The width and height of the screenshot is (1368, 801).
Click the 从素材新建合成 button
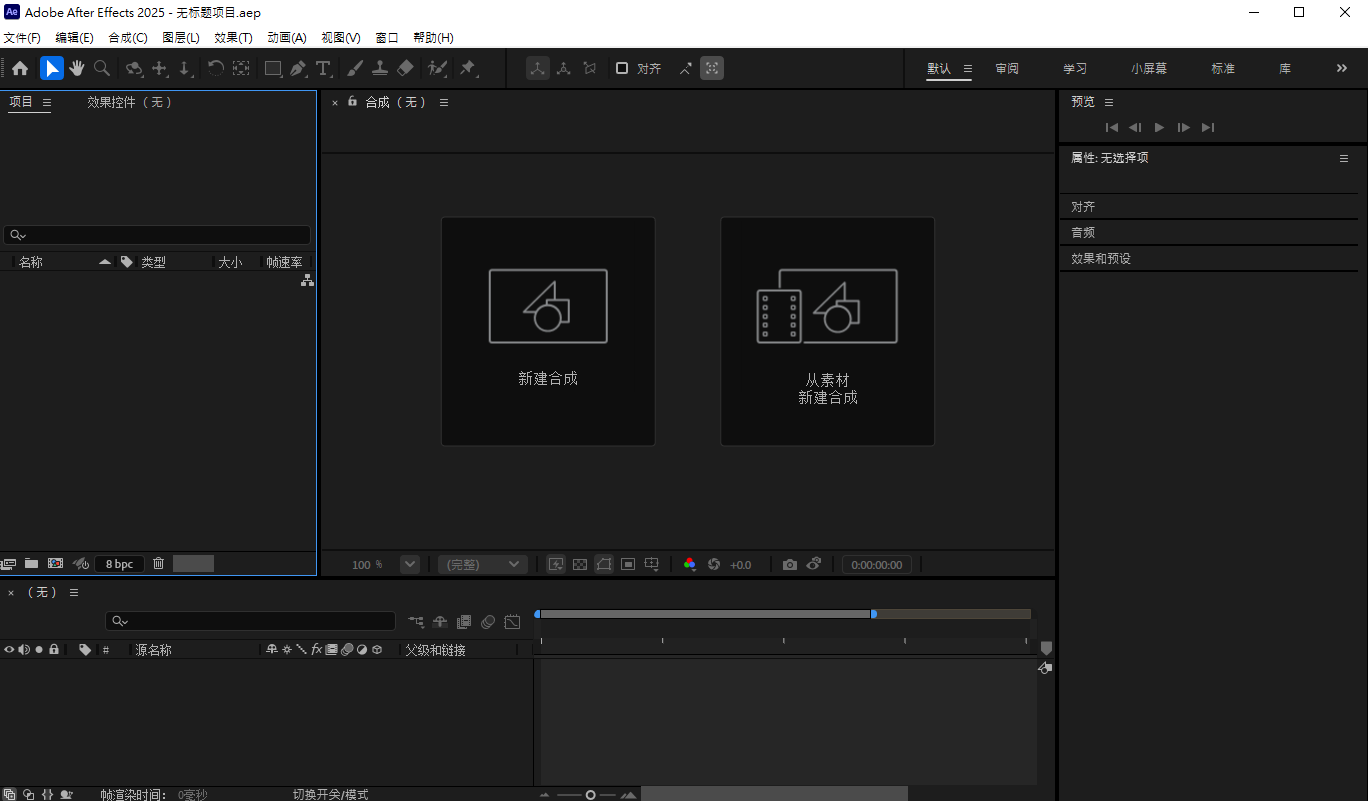click(827, 331)
